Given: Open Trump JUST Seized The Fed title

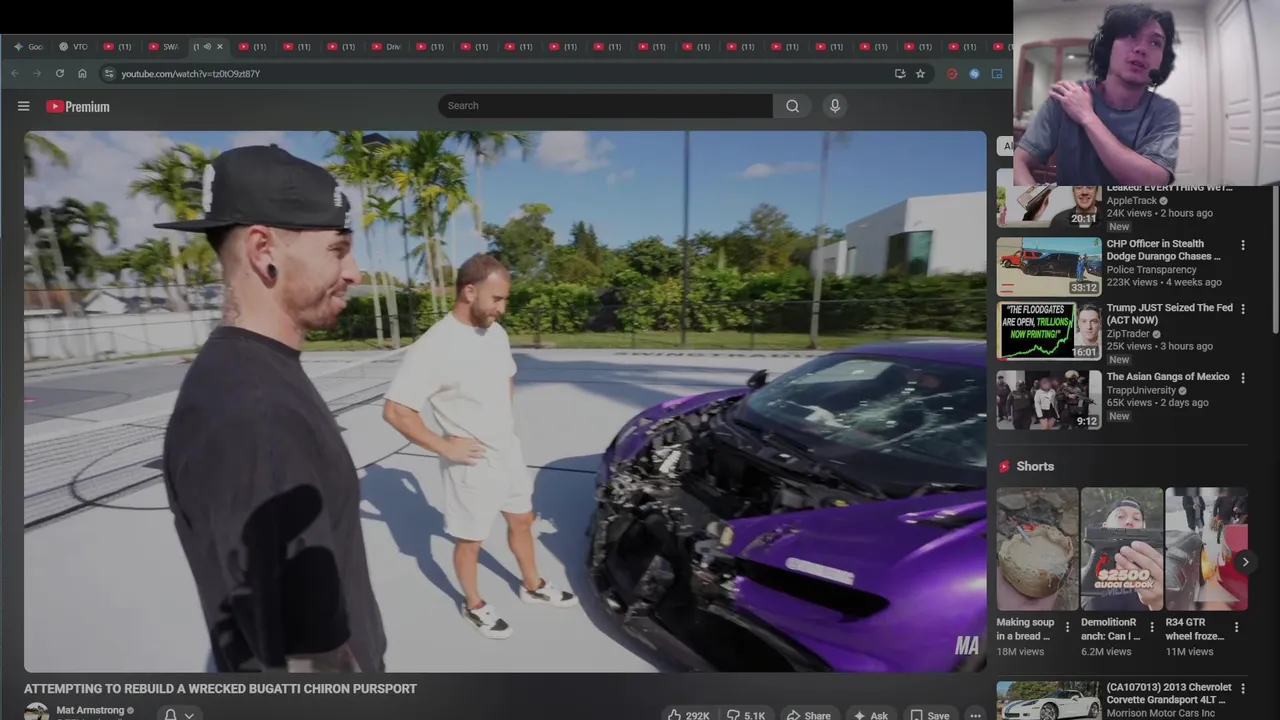Looking at the screenshot, I should [1169, 314].
